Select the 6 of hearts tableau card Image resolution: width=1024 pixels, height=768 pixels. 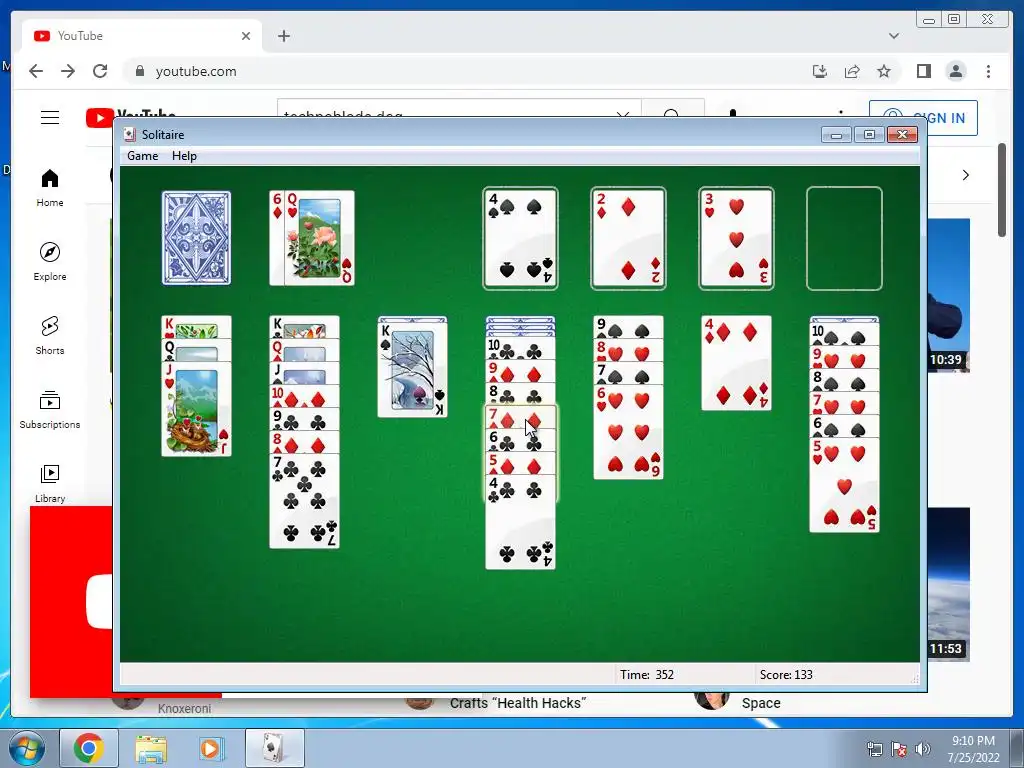pyautogui.click(x=628, y=432)
